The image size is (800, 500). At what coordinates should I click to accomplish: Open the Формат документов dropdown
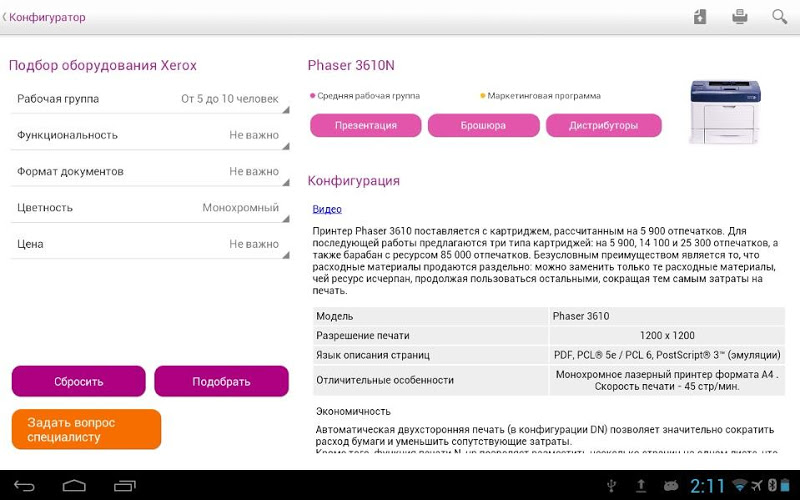pos(149,171)
